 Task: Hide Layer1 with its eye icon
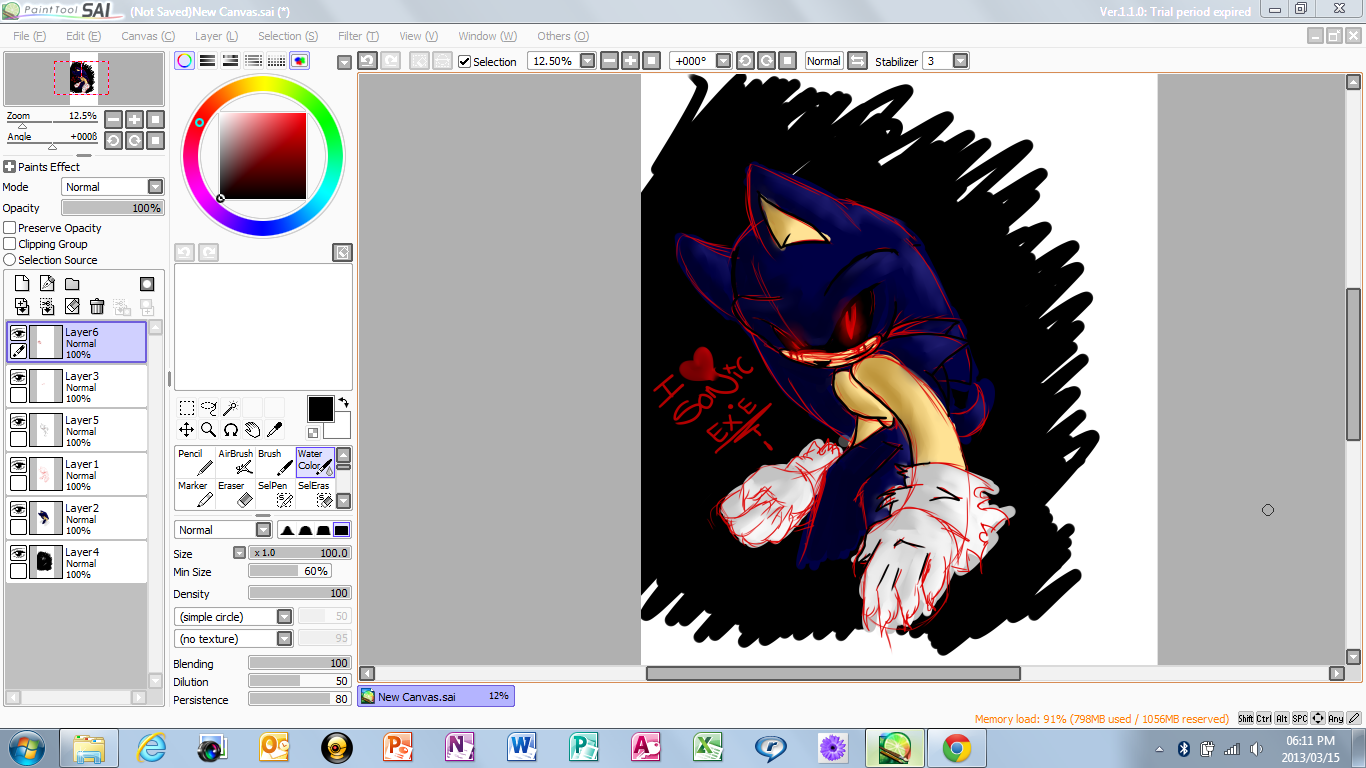pos(18,465)
